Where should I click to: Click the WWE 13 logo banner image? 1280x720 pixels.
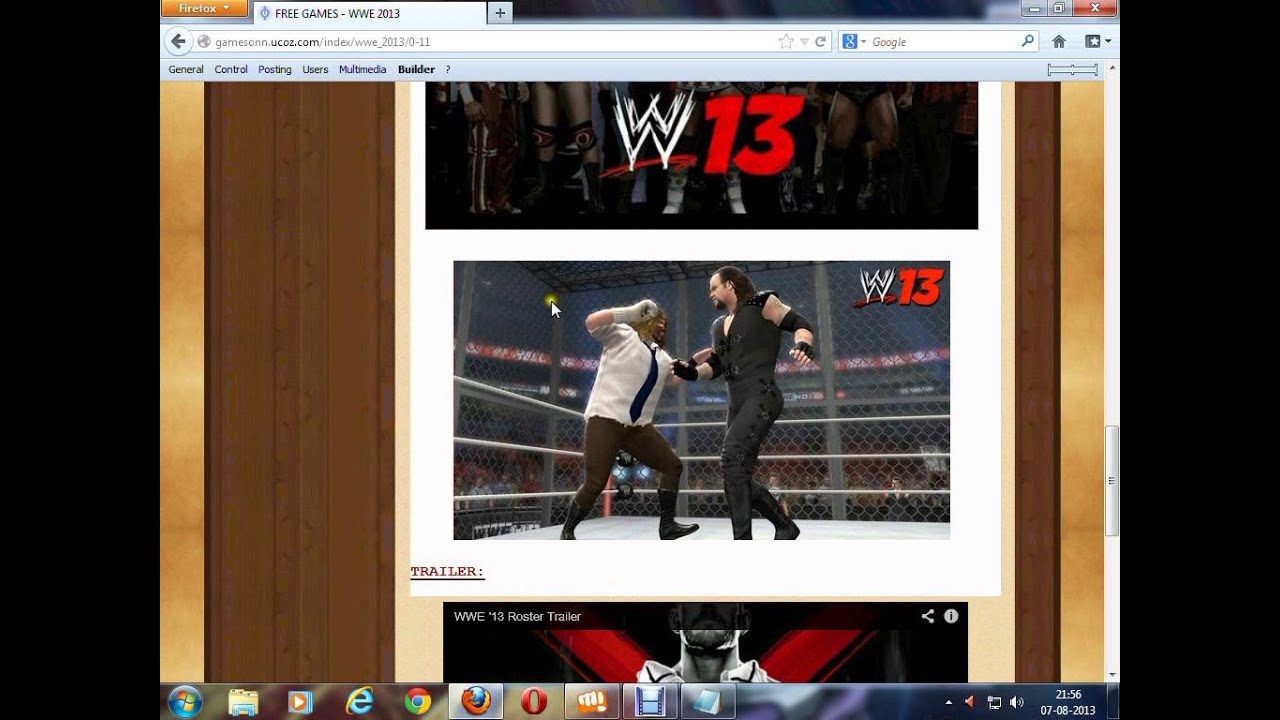(701, 156)
